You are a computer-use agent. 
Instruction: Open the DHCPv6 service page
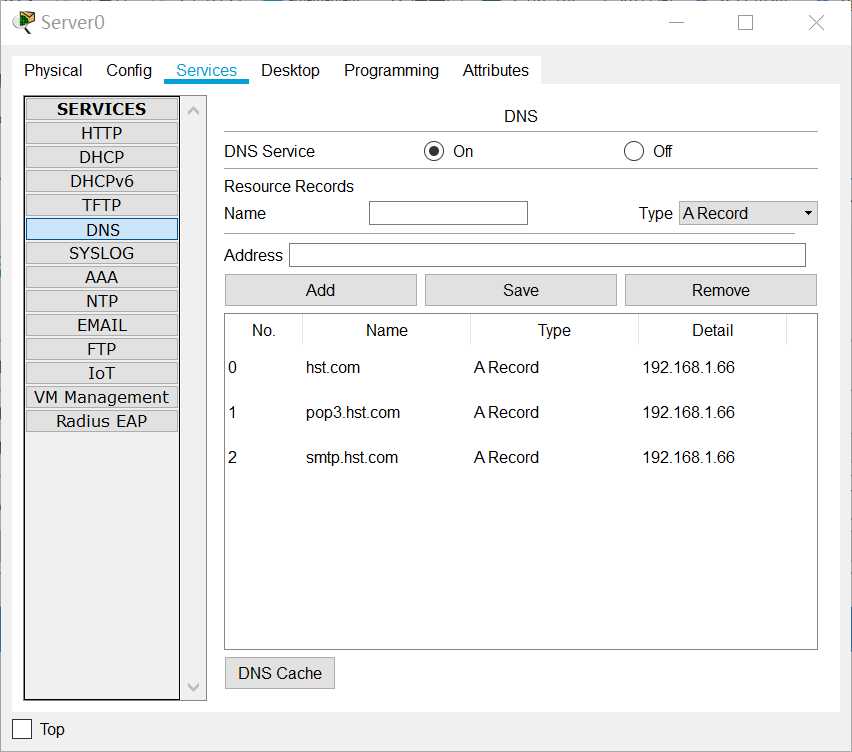coord(102,181)
